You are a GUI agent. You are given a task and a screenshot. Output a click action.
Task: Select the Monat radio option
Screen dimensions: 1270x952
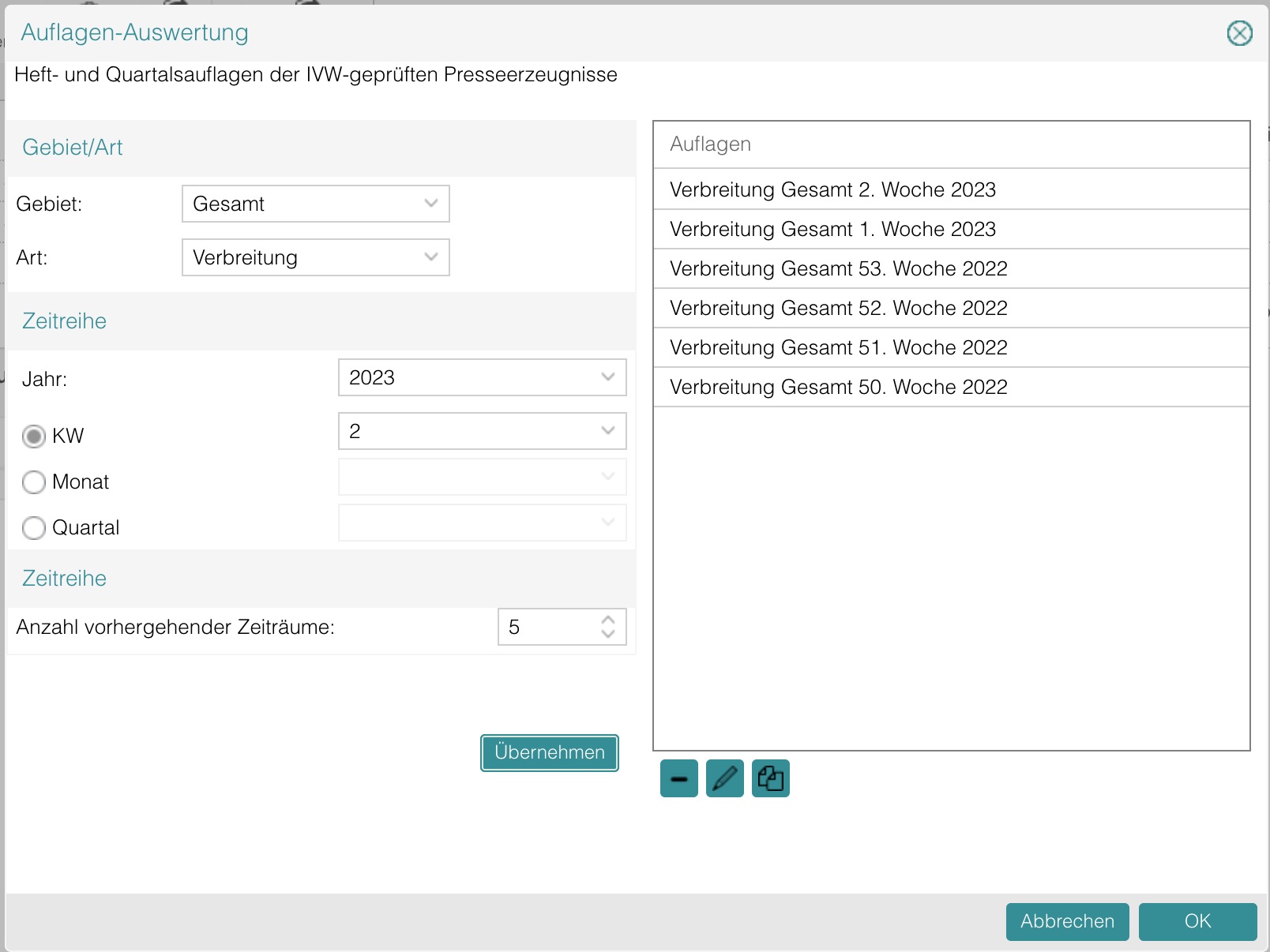point(34,482)
